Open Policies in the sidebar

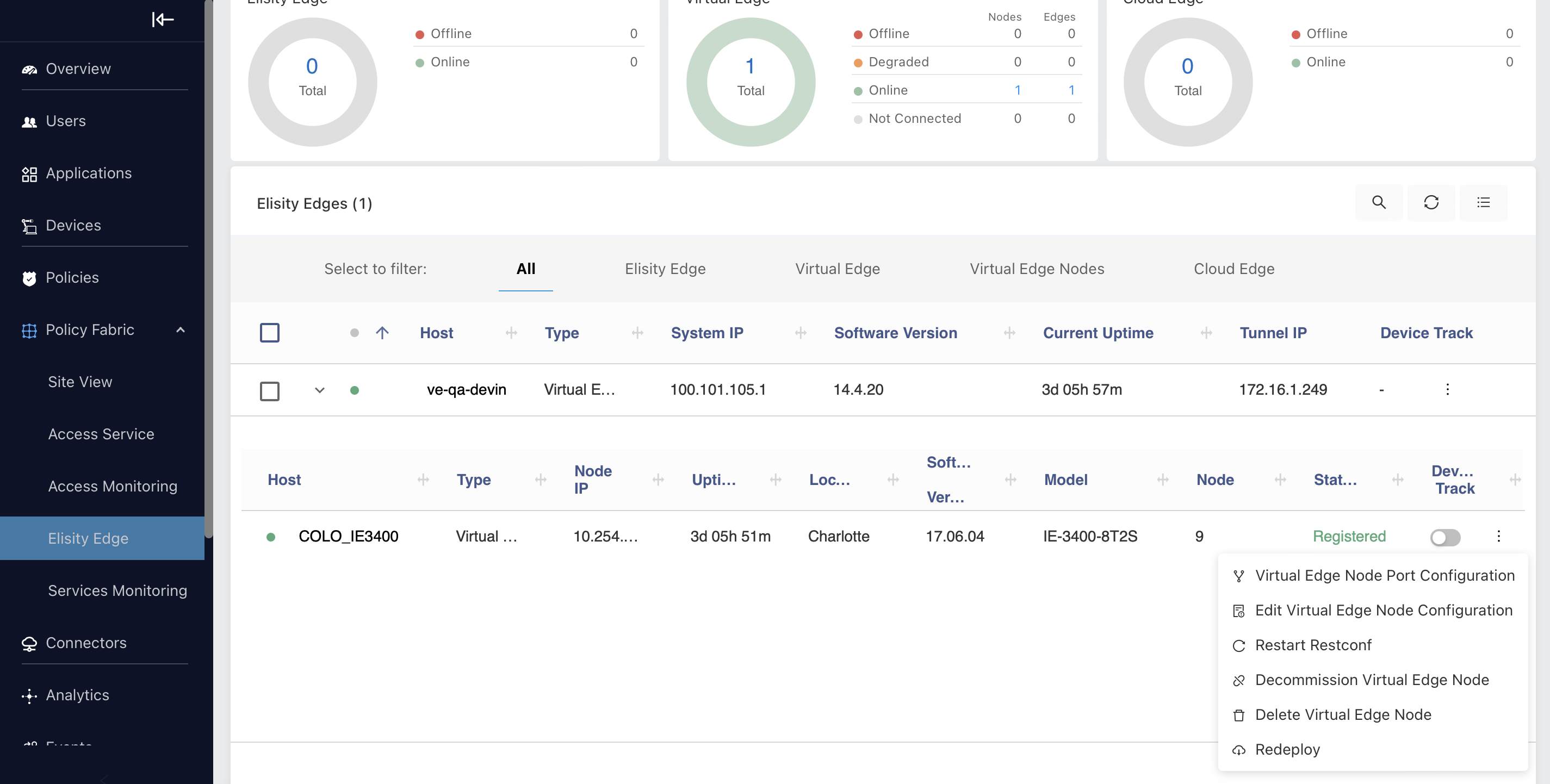click(72, 277)
